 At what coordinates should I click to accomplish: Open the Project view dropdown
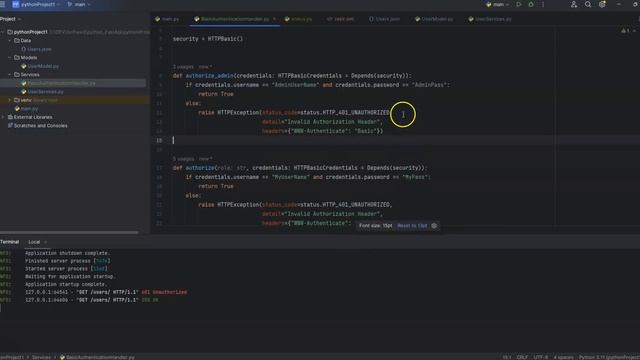tap(11, 19)
